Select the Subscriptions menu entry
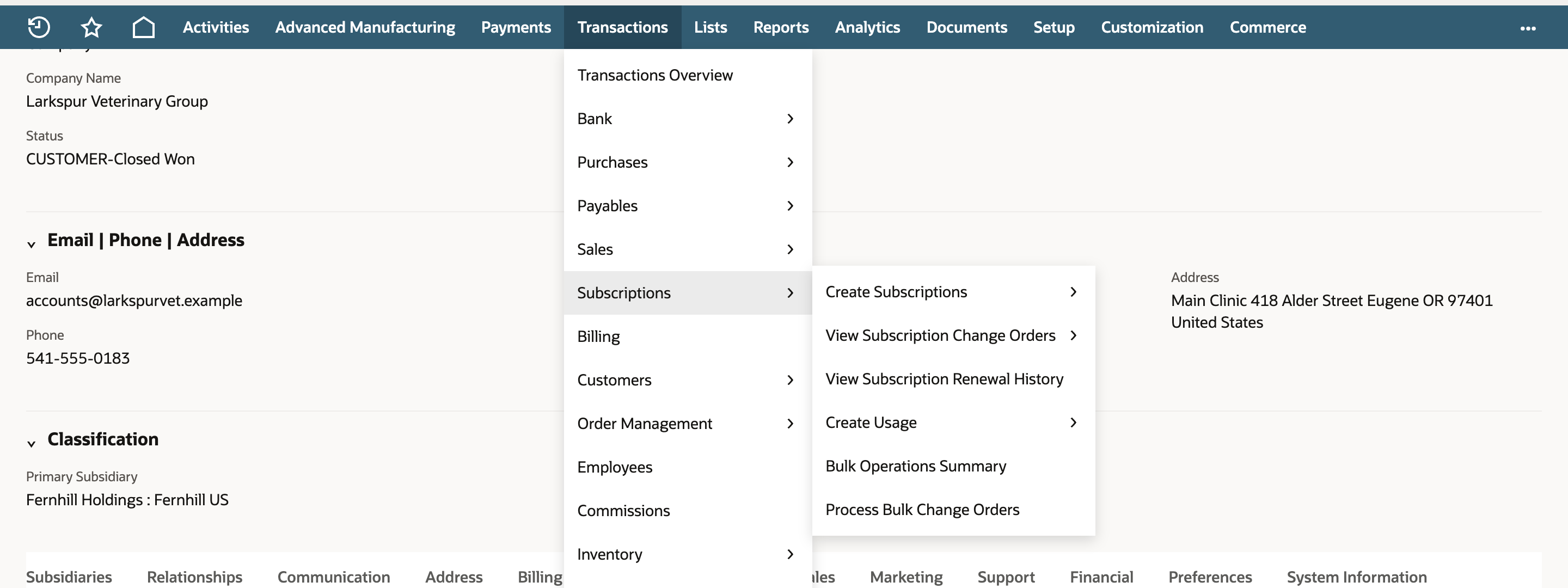 click(x=688, y=293)
